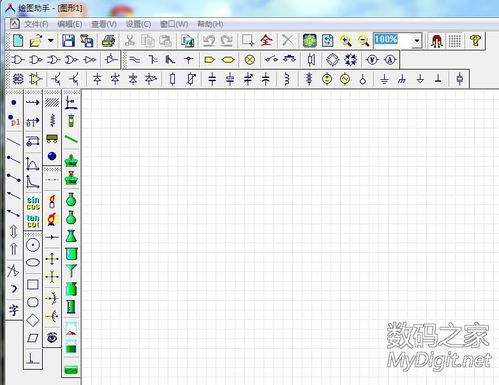Choose the sin cos function tool

tap(33, 203)
